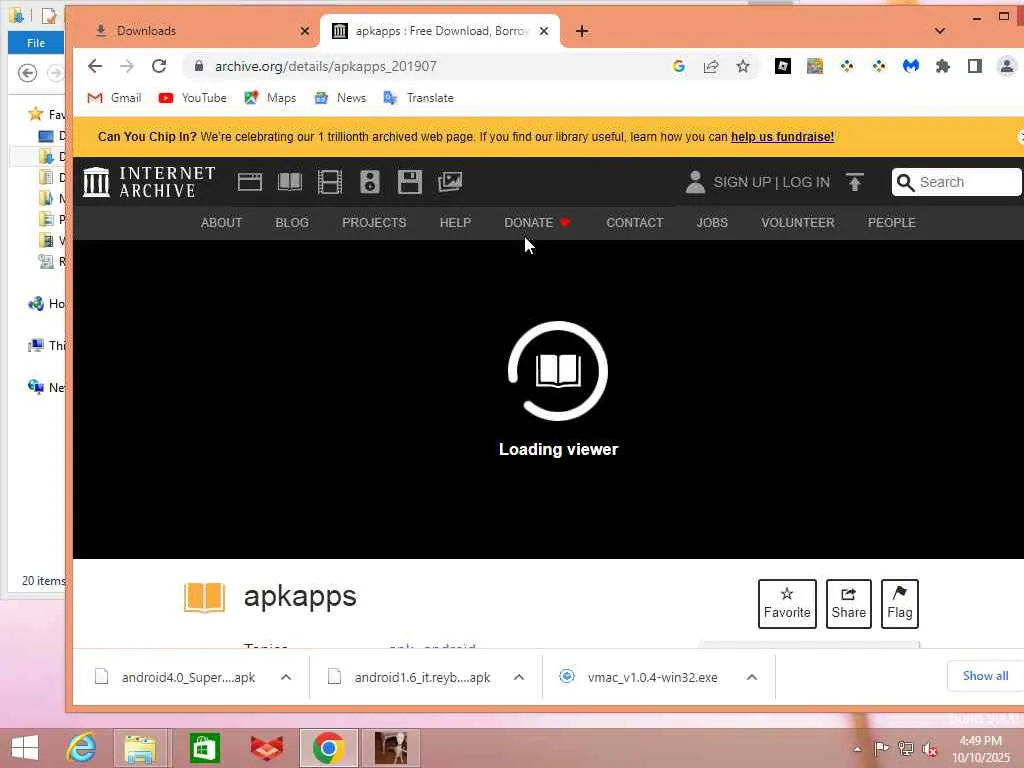
Task: Click the share page icon in address bar
Action: pyautogui.click(x=711, y=66)
